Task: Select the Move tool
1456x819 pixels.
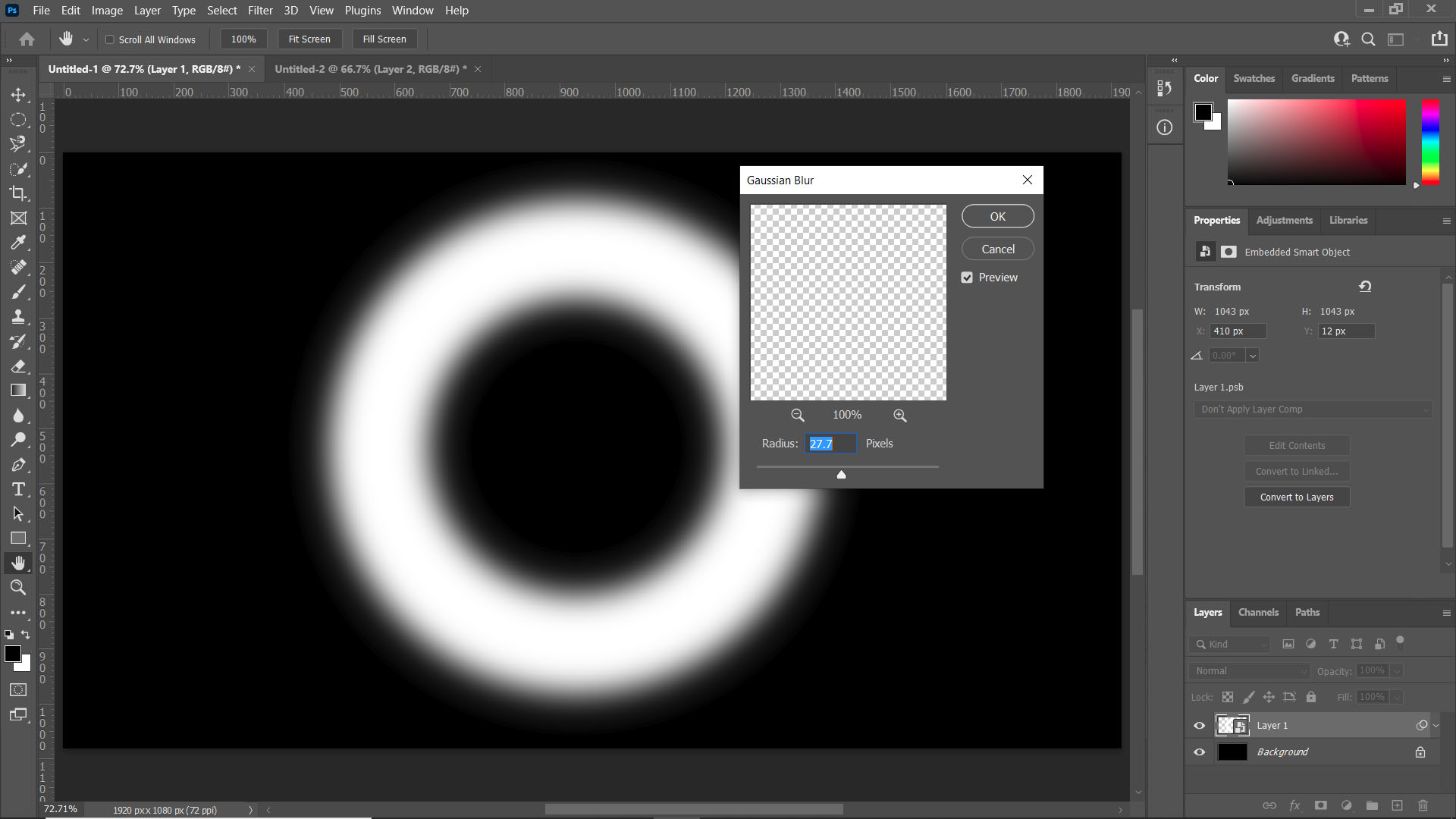Action: 18,95
